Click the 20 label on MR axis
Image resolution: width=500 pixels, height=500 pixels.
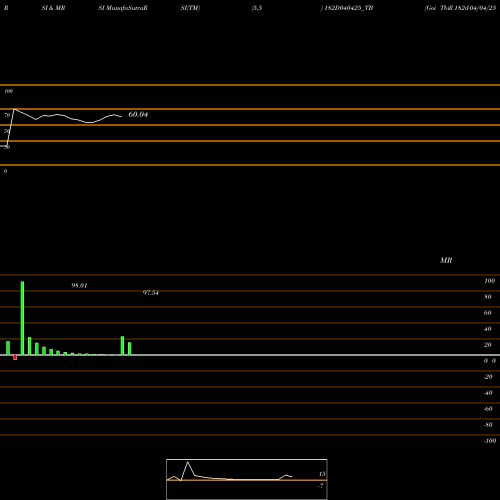click(x=488, y=345)
